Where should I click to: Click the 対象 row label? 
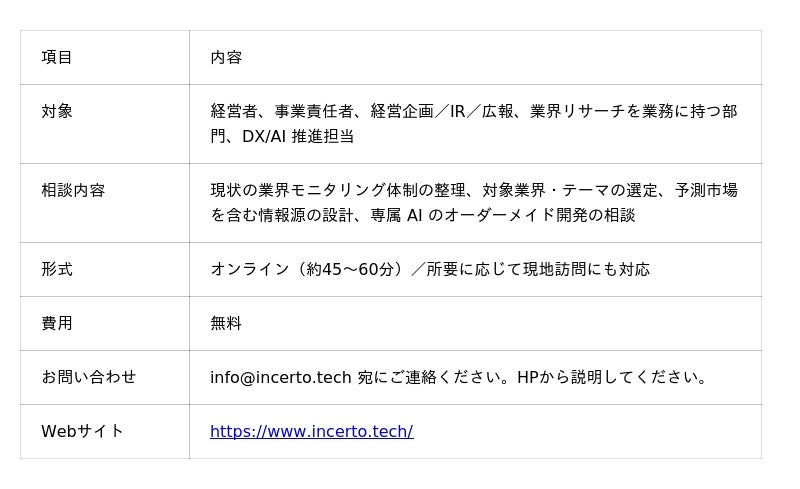click(57, 112)
